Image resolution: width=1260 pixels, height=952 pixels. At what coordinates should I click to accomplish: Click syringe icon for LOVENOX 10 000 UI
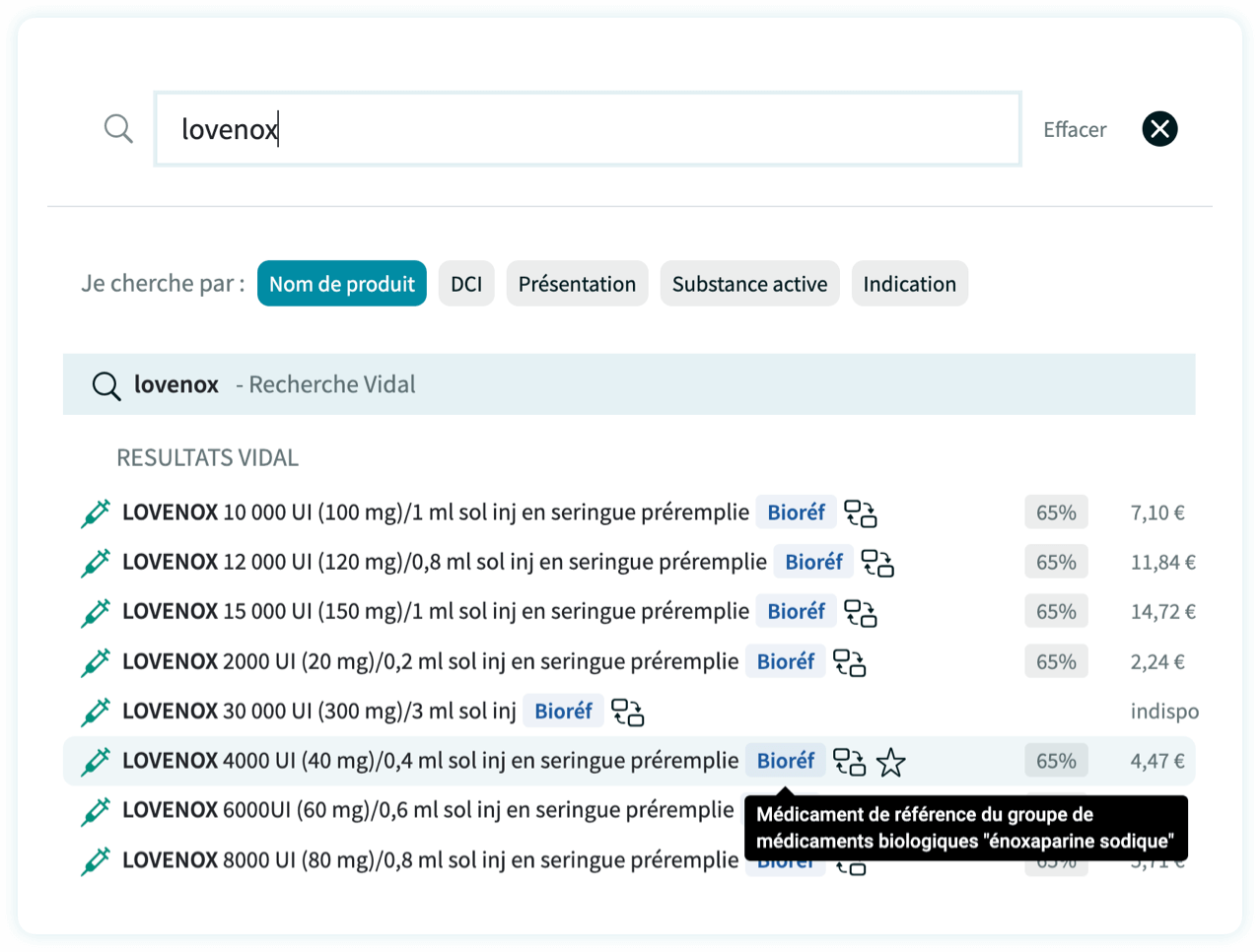[x=95, y=513]
